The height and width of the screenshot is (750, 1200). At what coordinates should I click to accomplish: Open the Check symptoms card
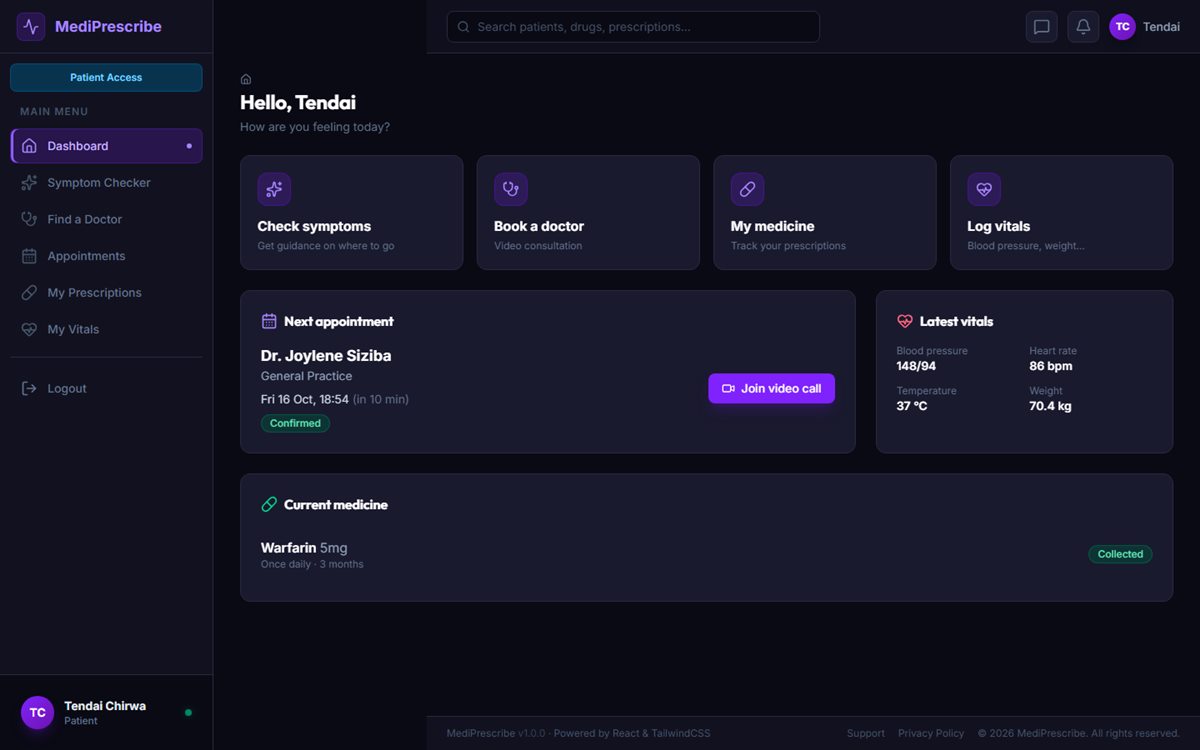(351, 212)
